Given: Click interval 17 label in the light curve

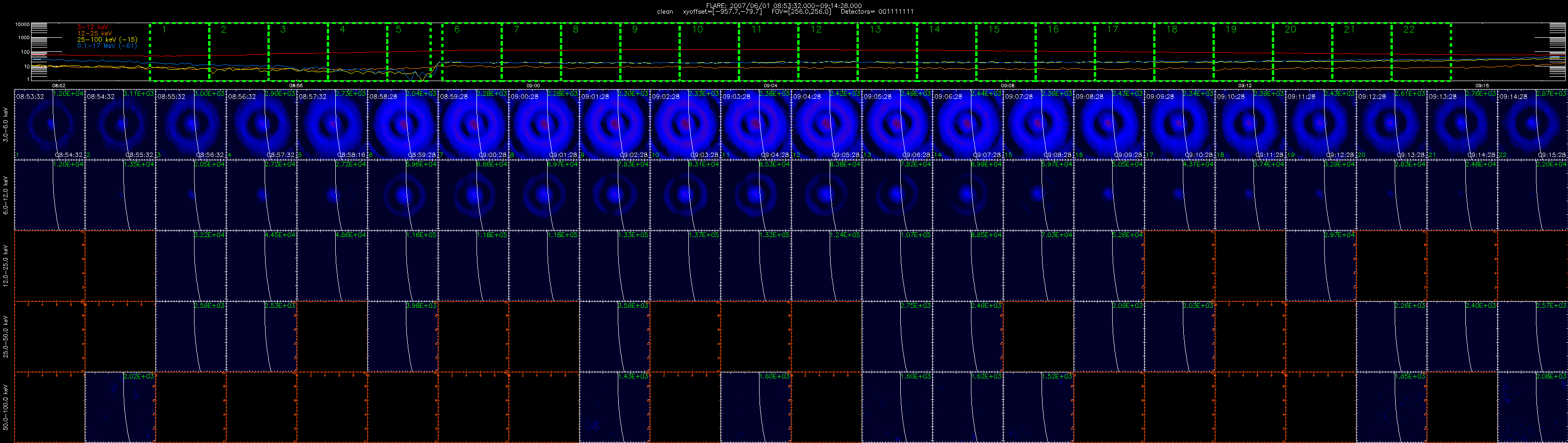Looking at the screenshot, I should 1113,29.
